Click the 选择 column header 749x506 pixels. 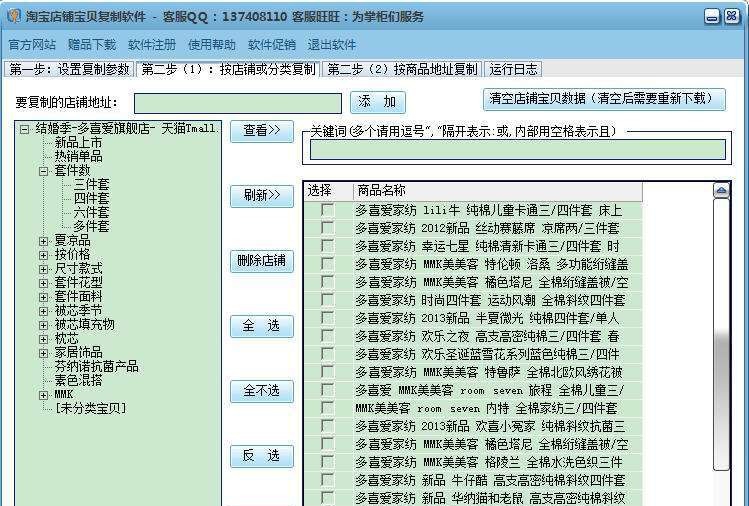[x=328, y=191]
